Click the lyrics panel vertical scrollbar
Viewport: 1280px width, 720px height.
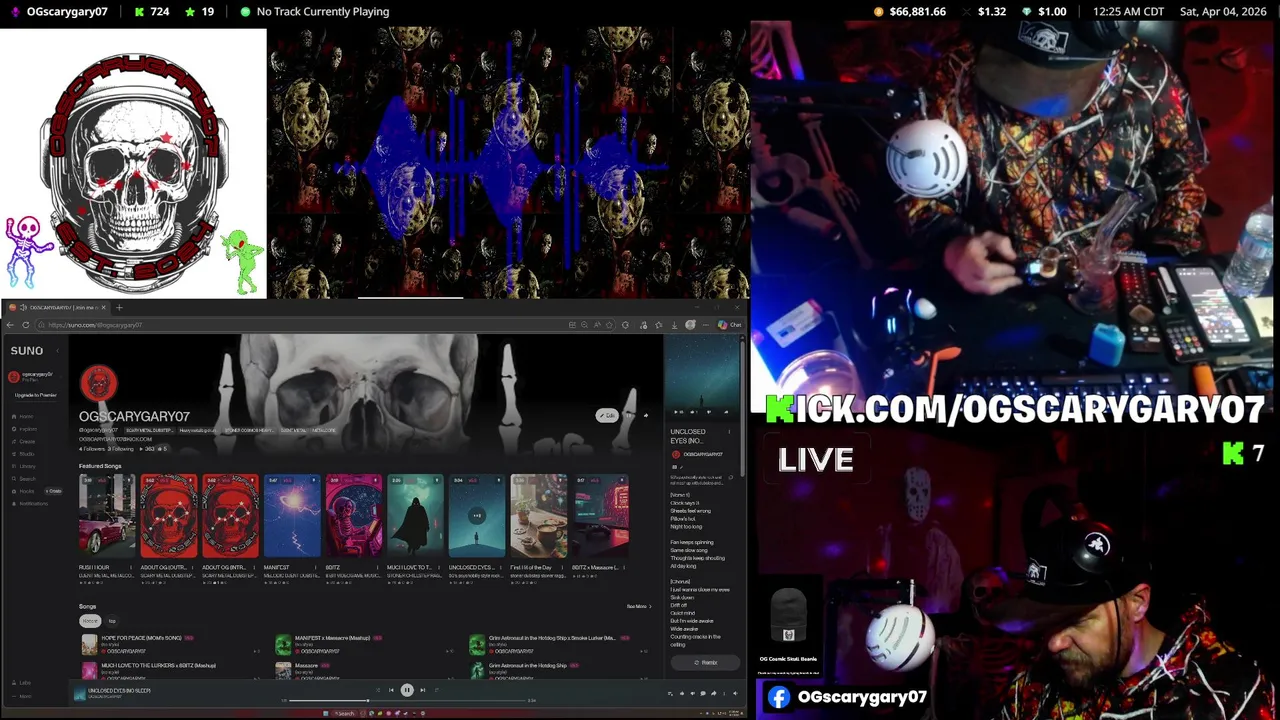click(x=742, y=408)
